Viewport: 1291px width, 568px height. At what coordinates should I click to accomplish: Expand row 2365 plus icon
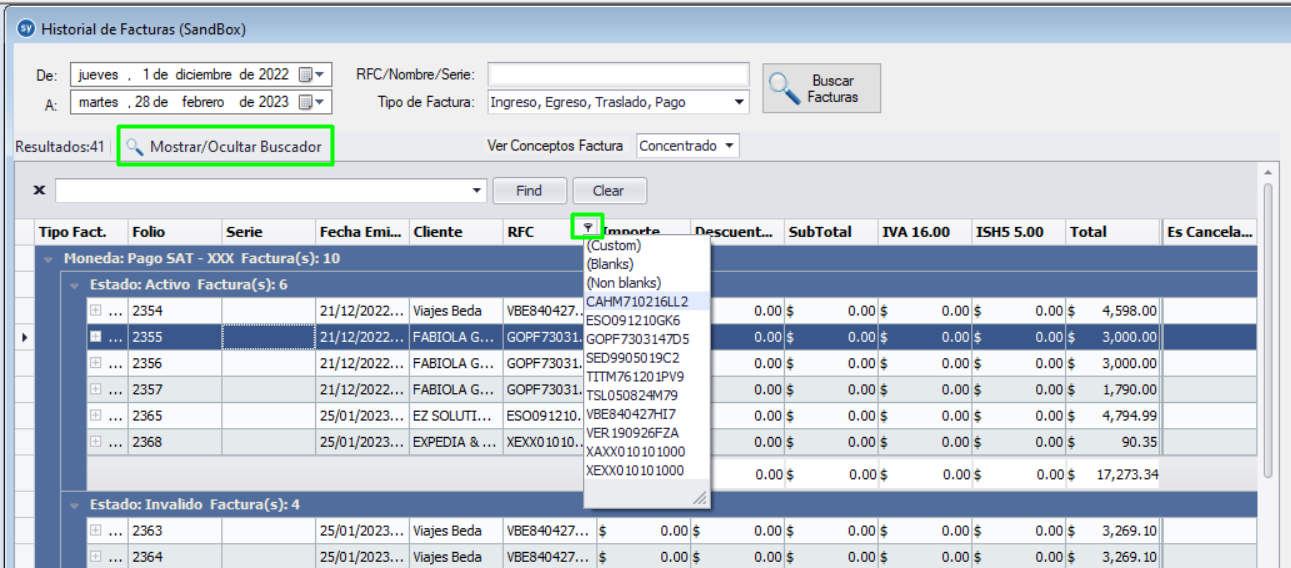pyautogui.click(x=96, y=415)
